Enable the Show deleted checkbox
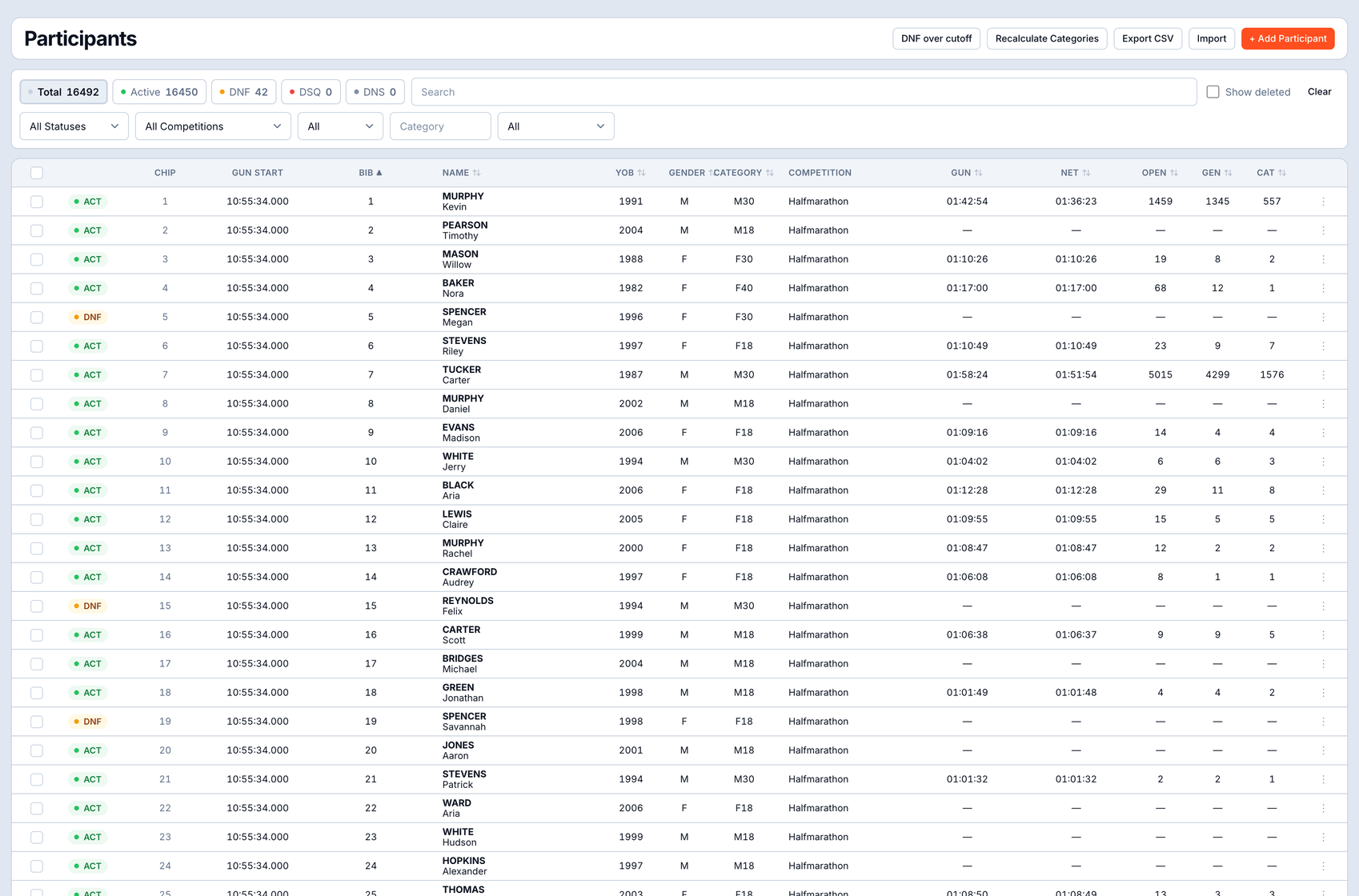The image size is (1359, 896). coord(1213,92)
